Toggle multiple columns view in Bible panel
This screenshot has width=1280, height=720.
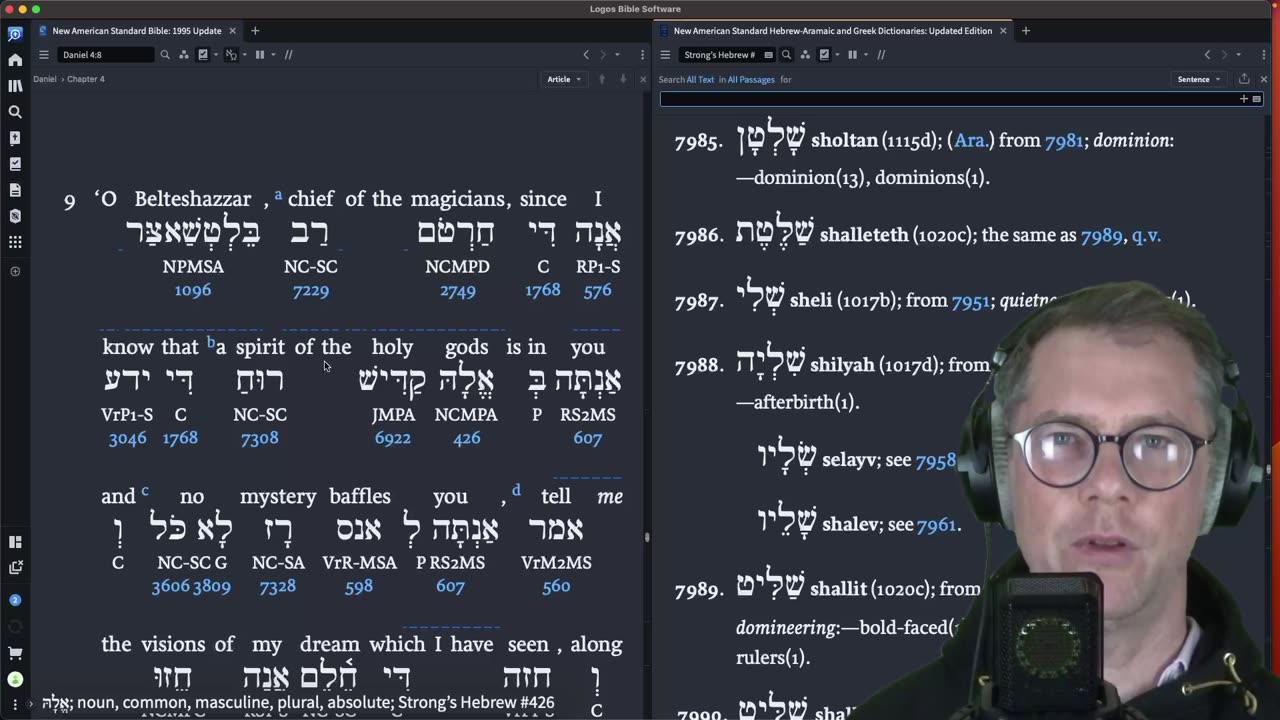[259, 55]
